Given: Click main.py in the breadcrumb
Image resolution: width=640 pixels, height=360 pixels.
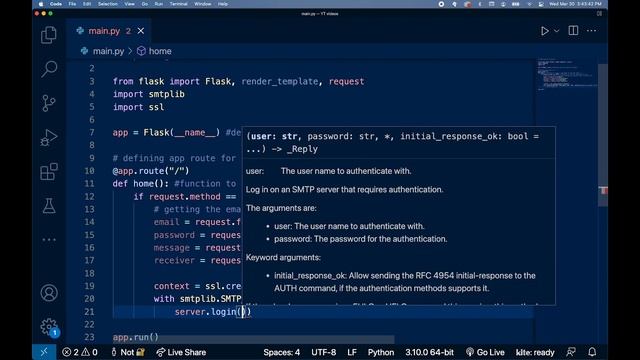Looking at the screenshot, I should click(x=108, y=51).
